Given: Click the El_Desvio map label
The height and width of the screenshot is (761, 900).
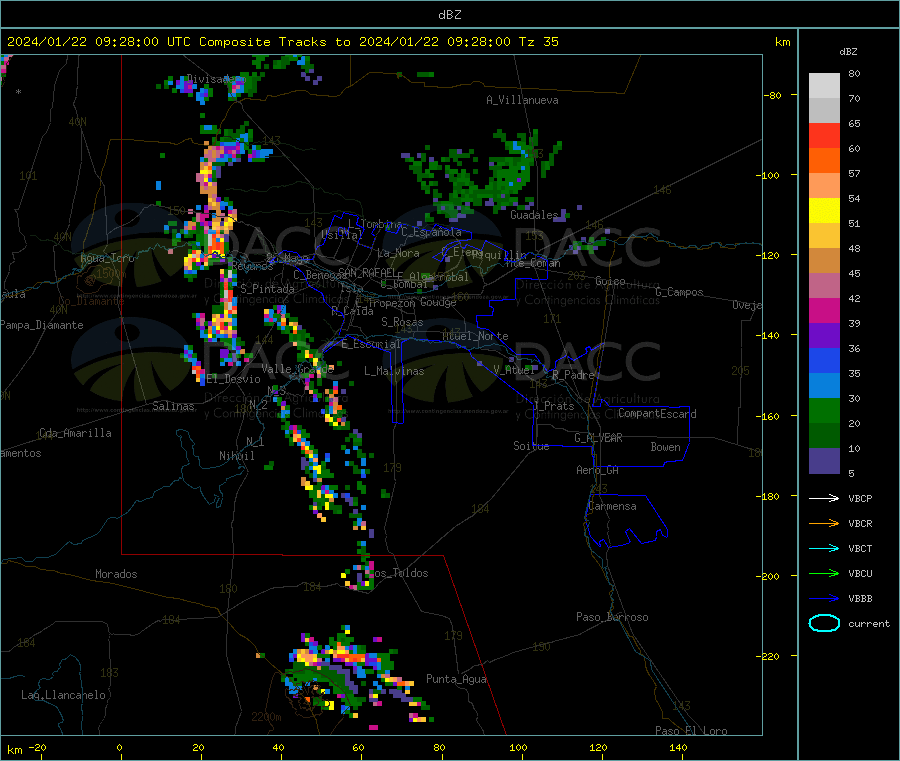Looking at the screenshot, I should (234, 379).
